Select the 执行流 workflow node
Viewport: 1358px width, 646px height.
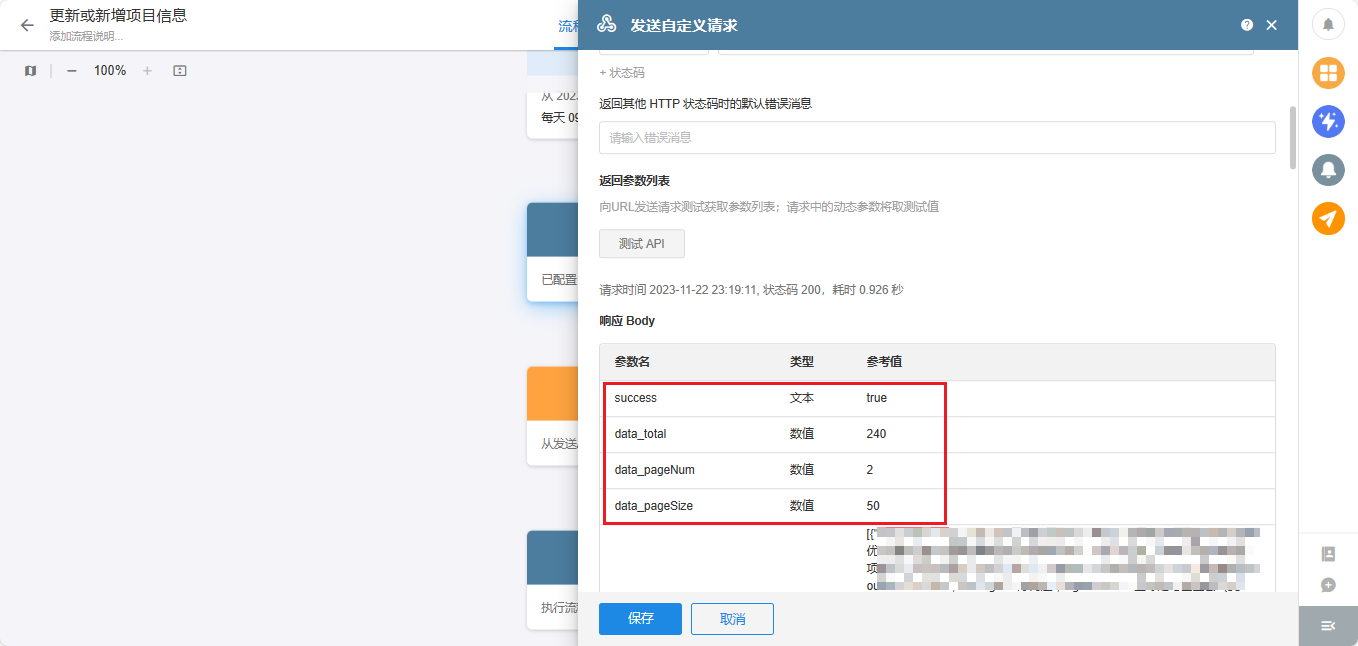[x=552, y=580]
